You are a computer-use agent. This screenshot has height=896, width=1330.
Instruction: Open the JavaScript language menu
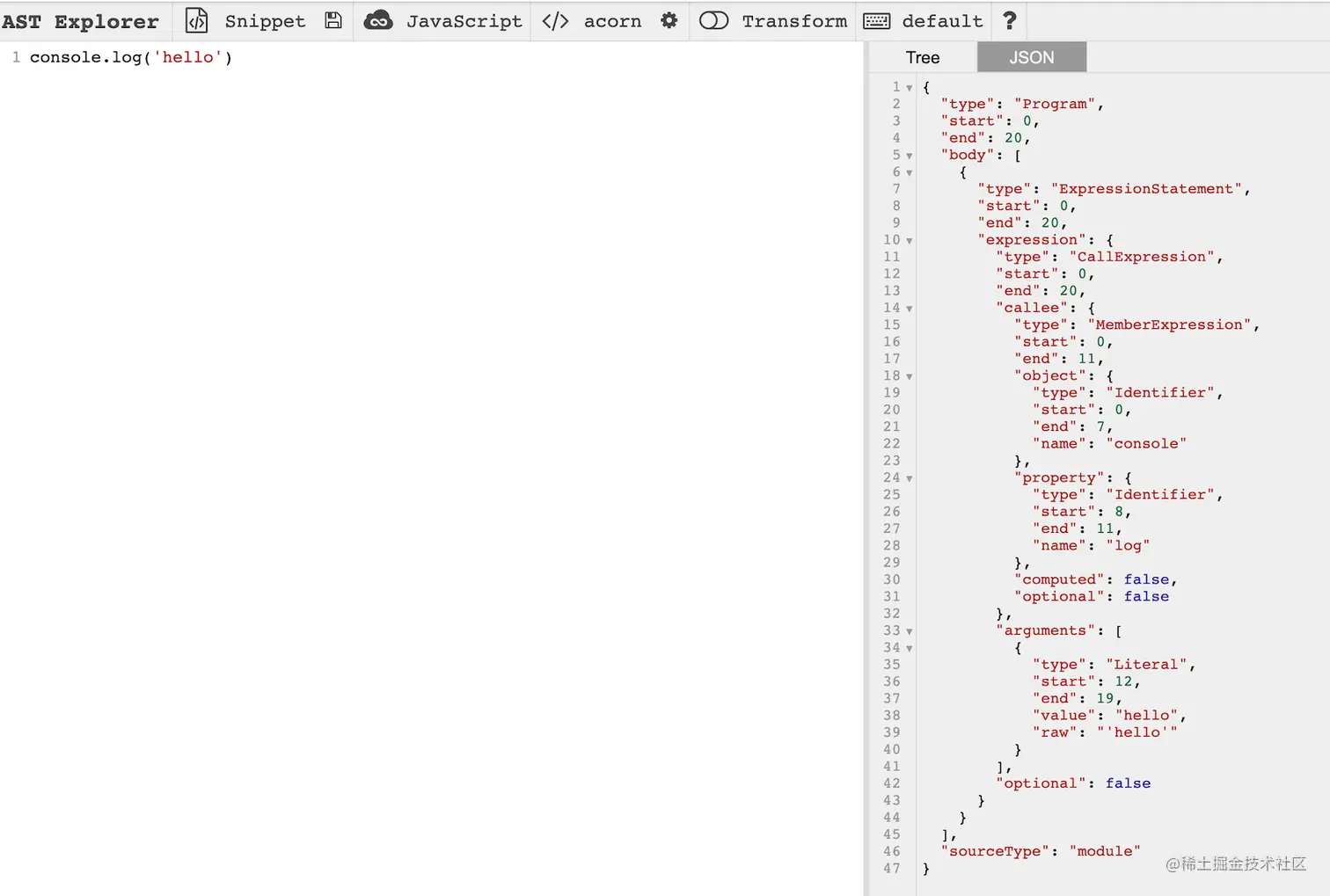pyautogui.click(x=464, y=21)
